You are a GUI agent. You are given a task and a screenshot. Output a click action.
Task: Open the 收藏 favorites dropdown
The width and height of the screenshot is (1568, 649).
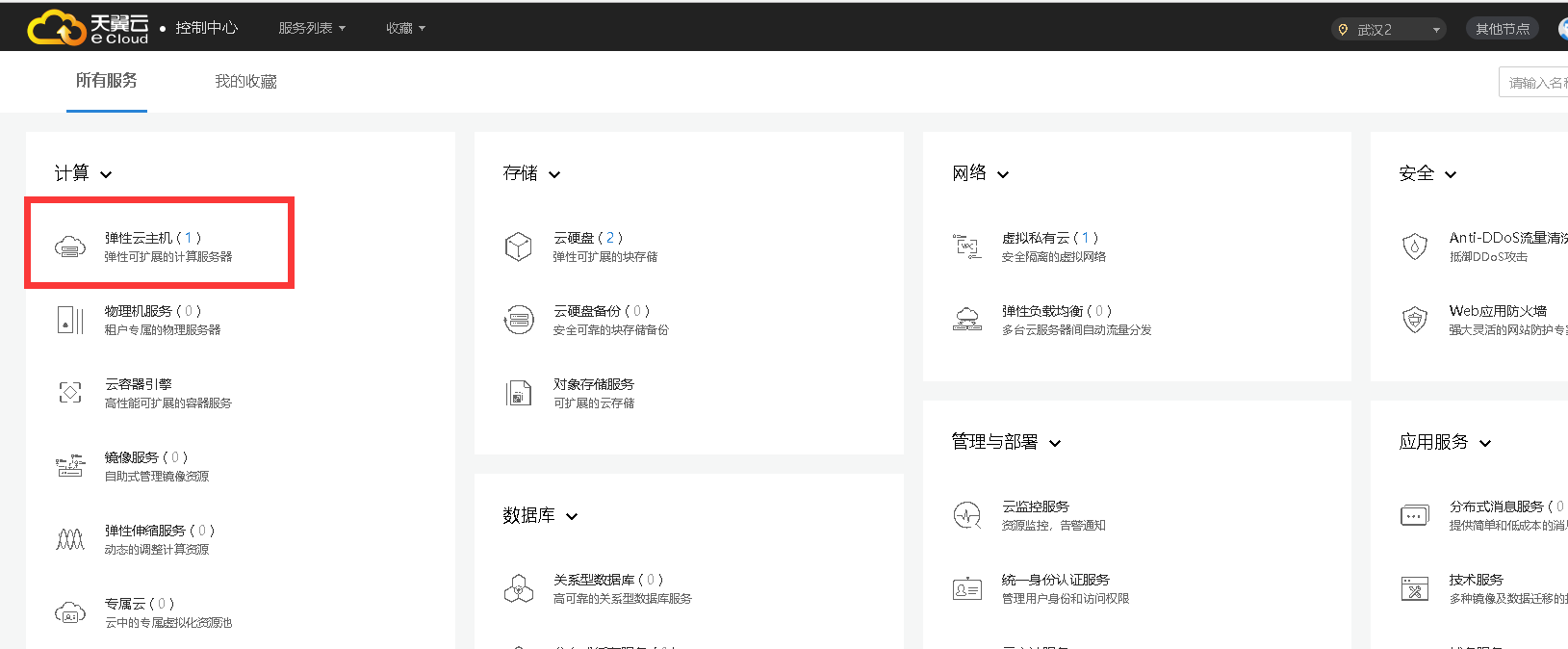(x=404, y=29)
